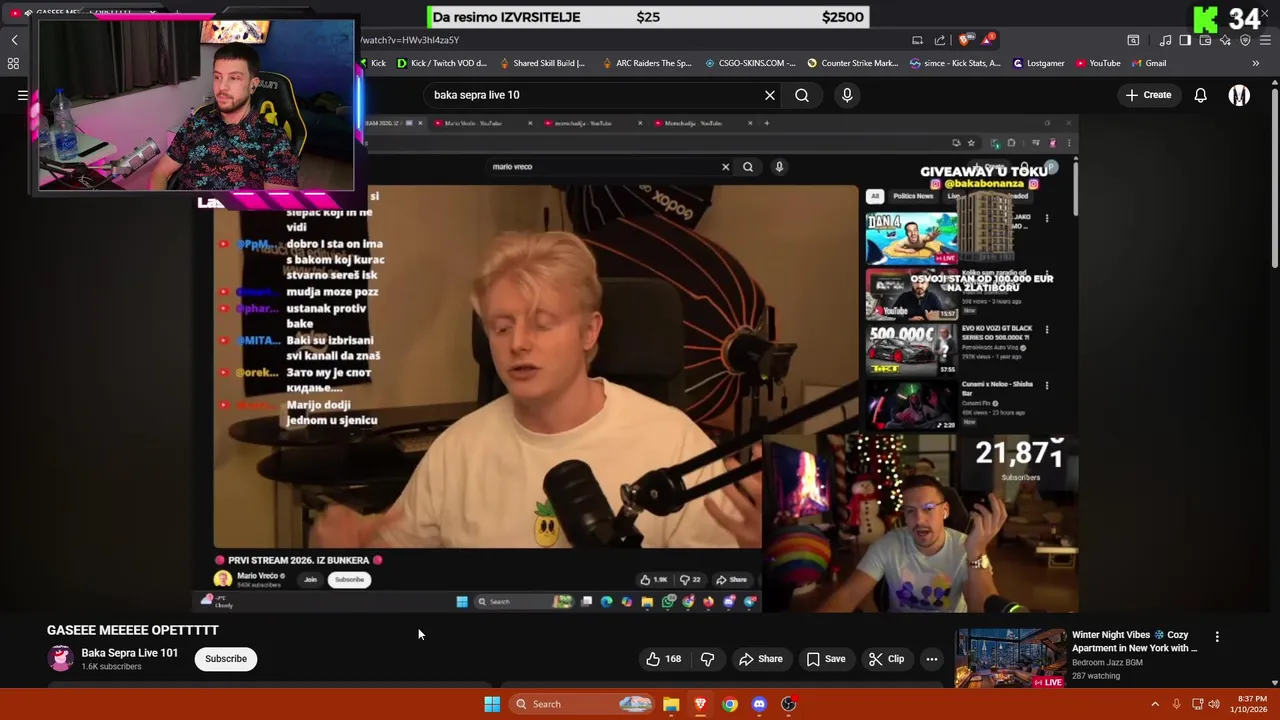Click the cast screen icon in address bar
This screenshot has width=1280, height=720.
(917, 40)
